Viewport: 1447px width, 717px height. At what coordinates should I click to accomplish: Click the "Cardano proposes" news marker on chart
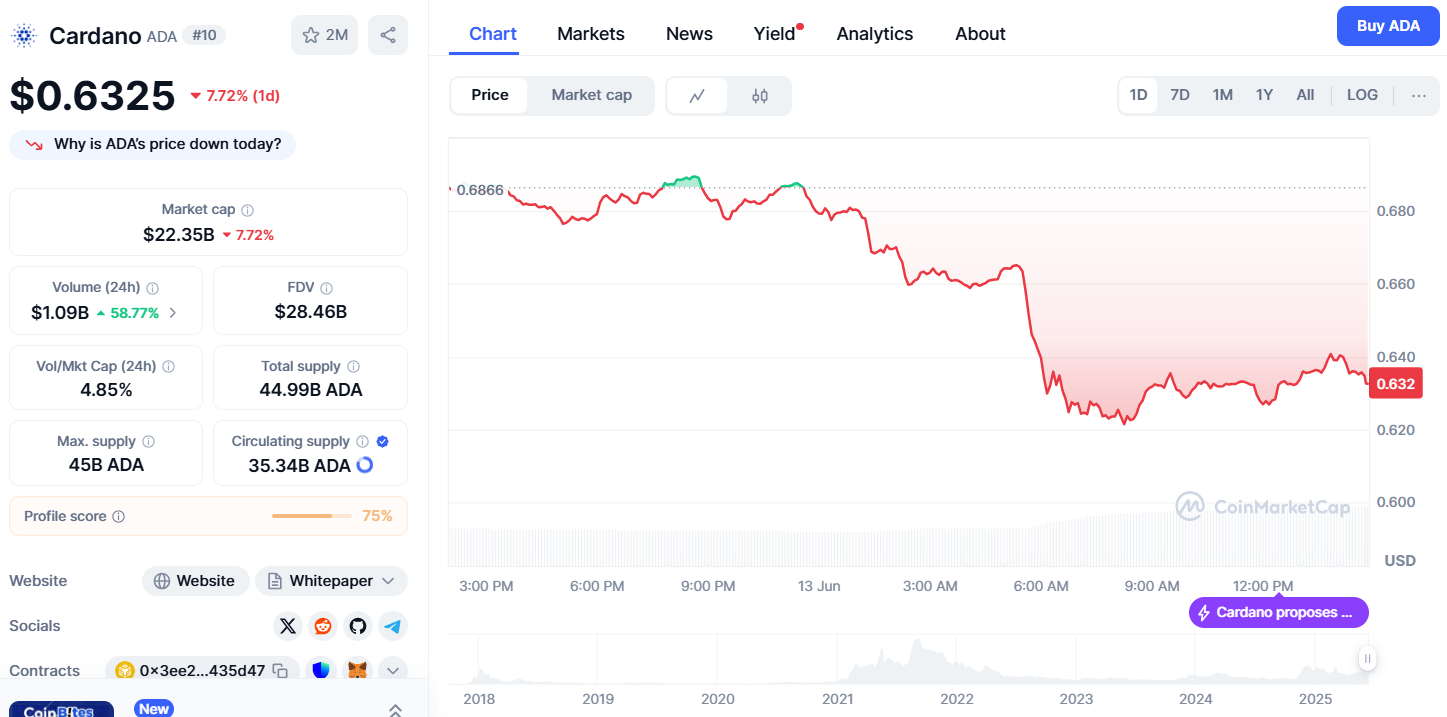click(1278, 613)
